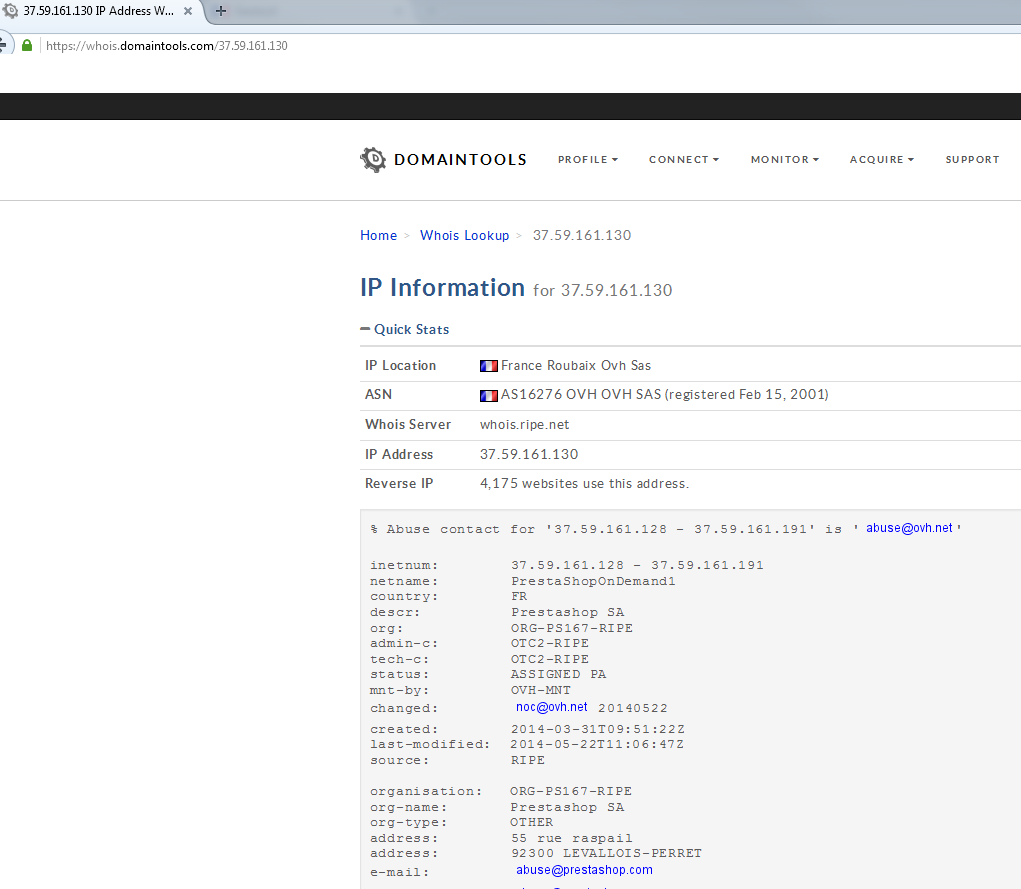Screen dimensions: 1021x889
Task: Click created value '2014-03-31T09:51:22Z'
Action: (x=597, y=729)
